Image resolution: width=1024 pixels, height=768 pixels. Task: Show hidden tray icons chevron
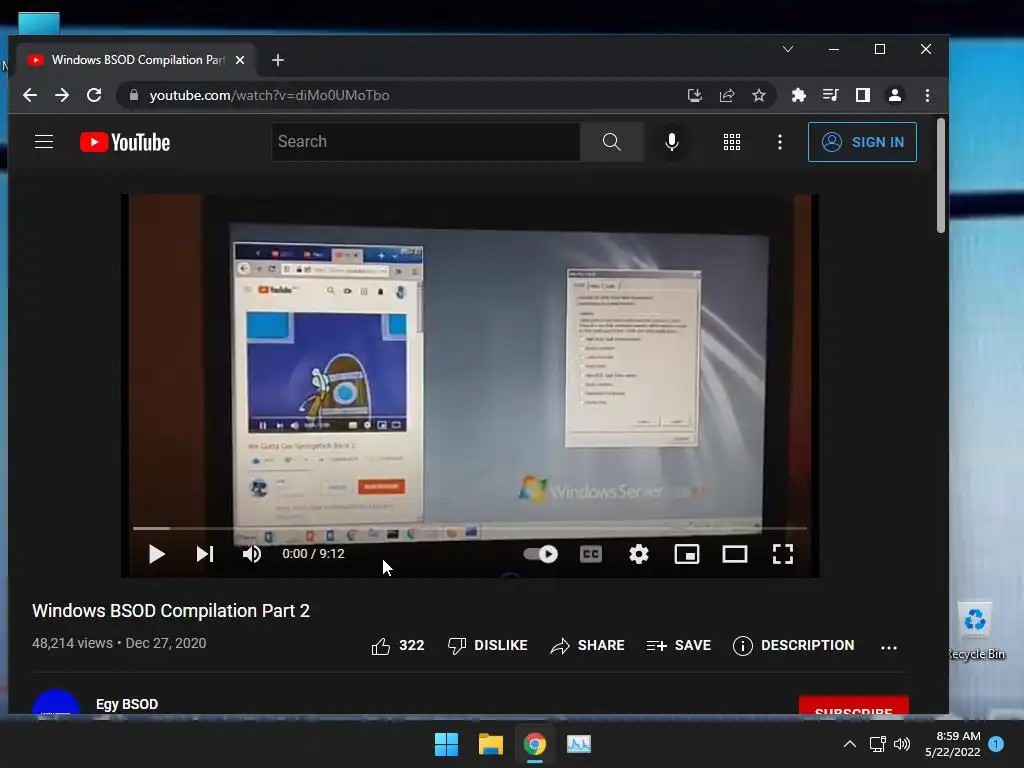850,744
